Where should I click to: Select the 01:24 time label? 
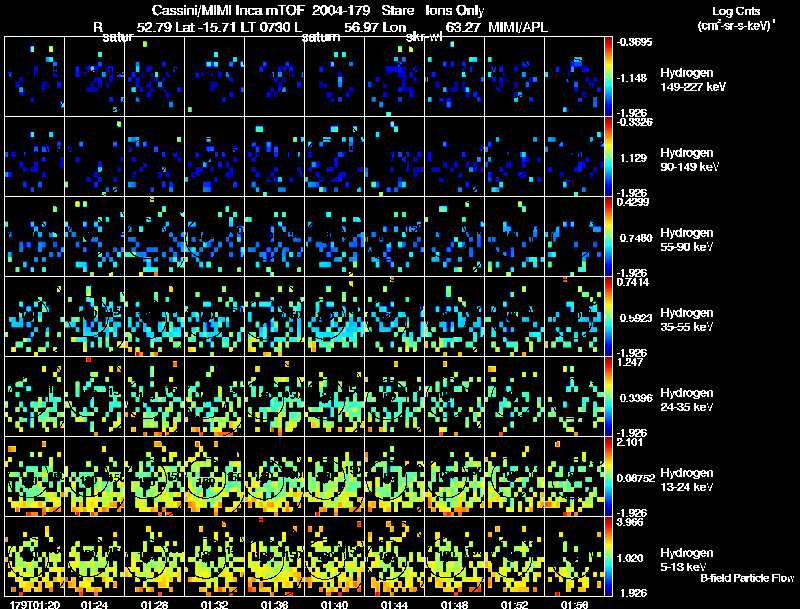94,604
